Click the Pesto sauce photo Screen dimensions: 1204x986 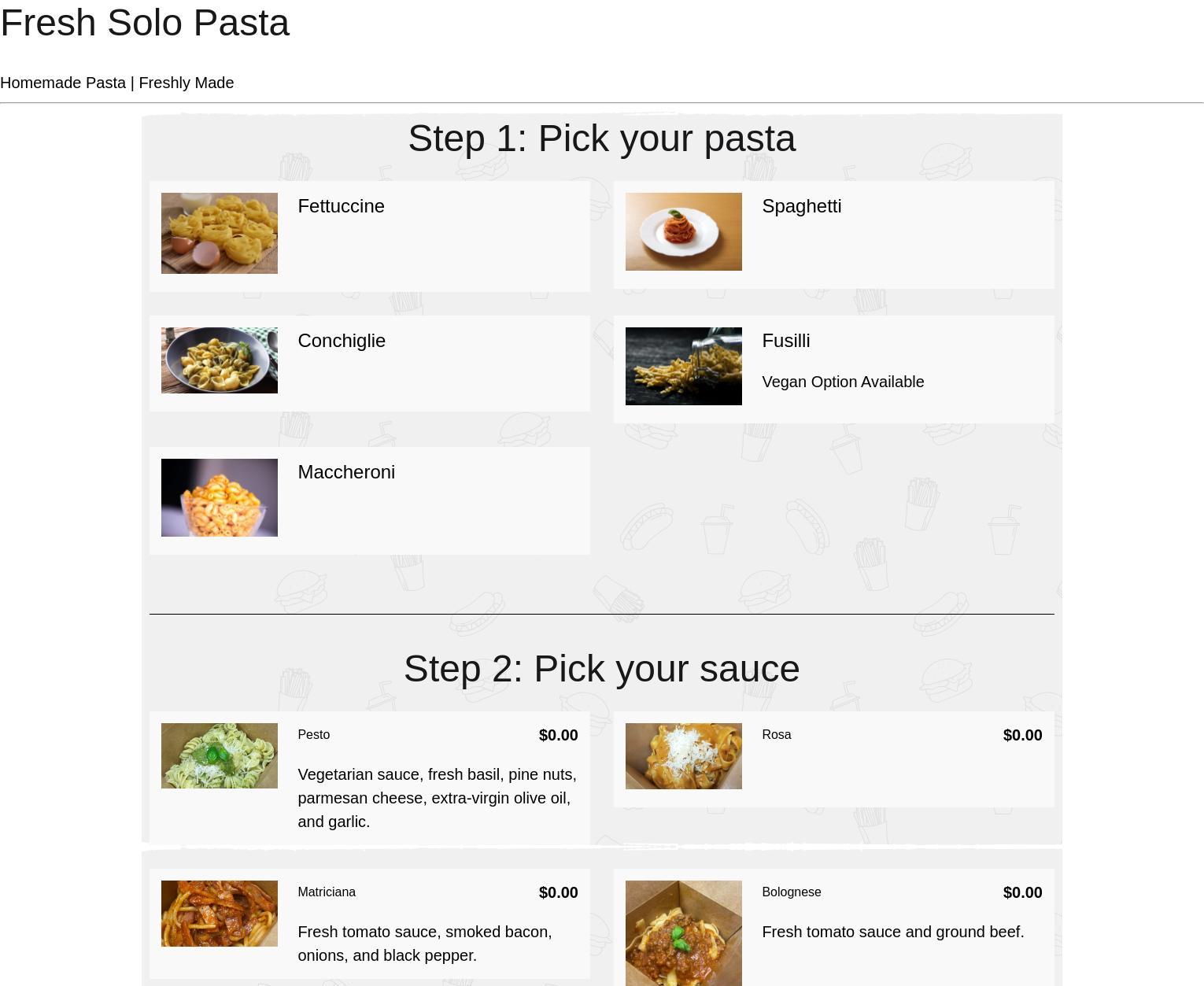pyautogui.click(x=219, y=755)
